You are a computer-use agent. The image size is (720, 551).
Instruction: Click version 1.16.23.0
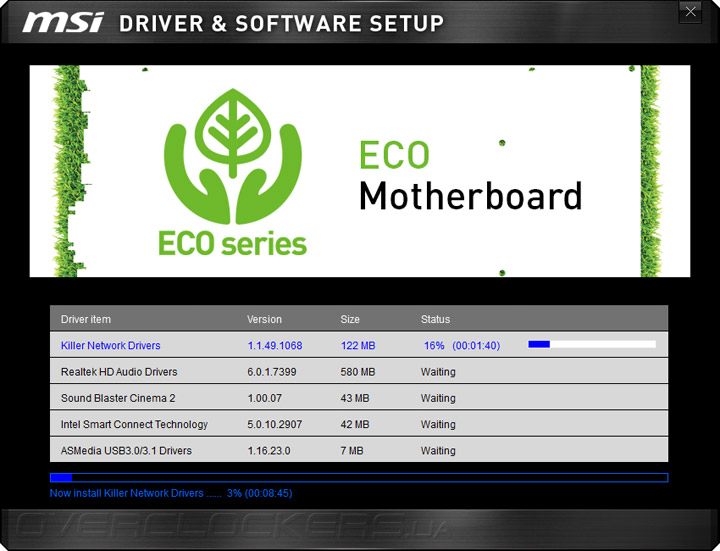pyautogui.click(x=269, y=450)
